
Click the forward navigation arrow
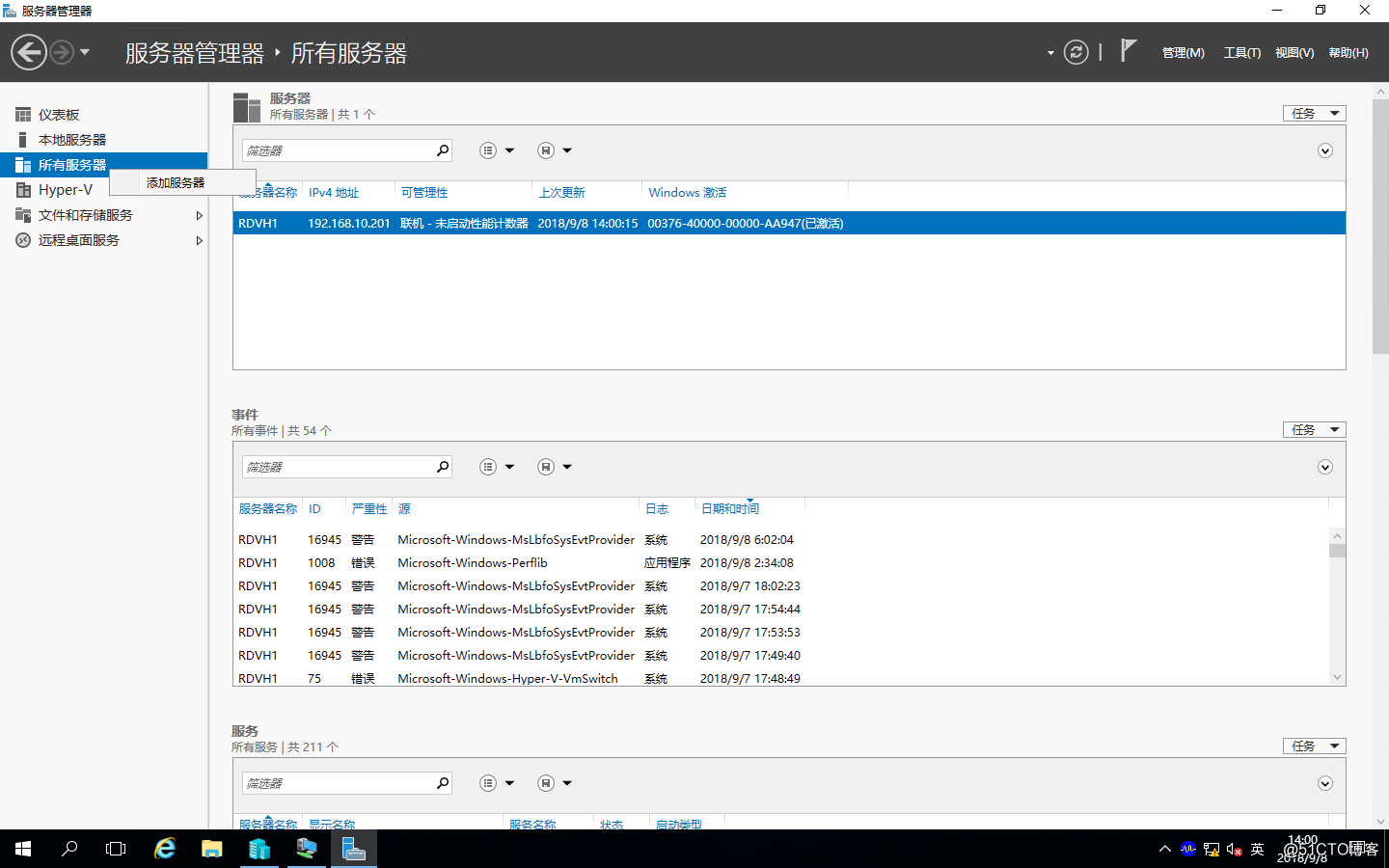coord(62,52)
